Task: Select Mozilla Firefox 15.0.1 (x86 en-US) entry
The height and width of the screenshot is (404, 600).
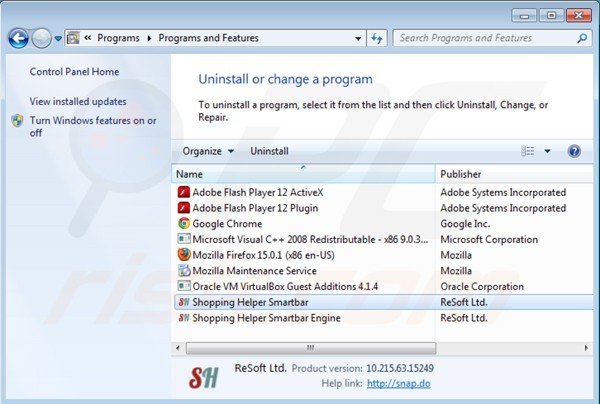Action: click(x=263, y=255)
